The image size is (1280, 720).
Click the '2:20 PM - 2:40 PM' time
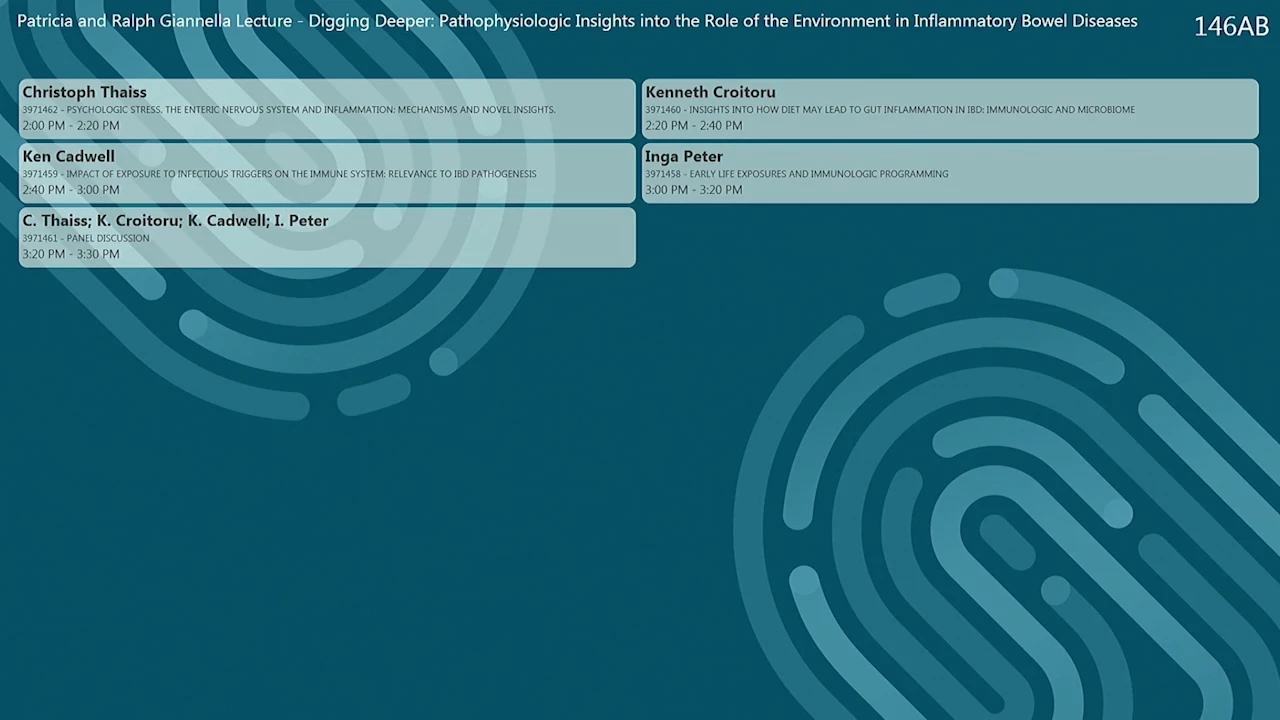coord(694,126)
